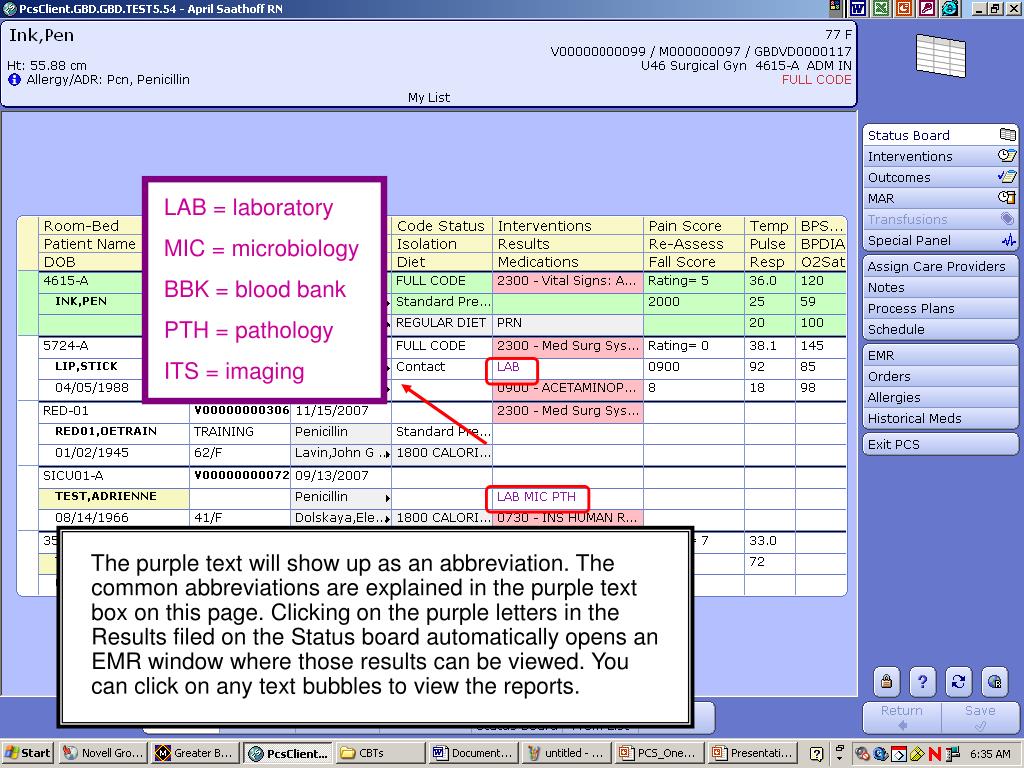Expand the arrow beside Lavin,John G provider
Screen dimensions: 1024x768
click(387, 454)
